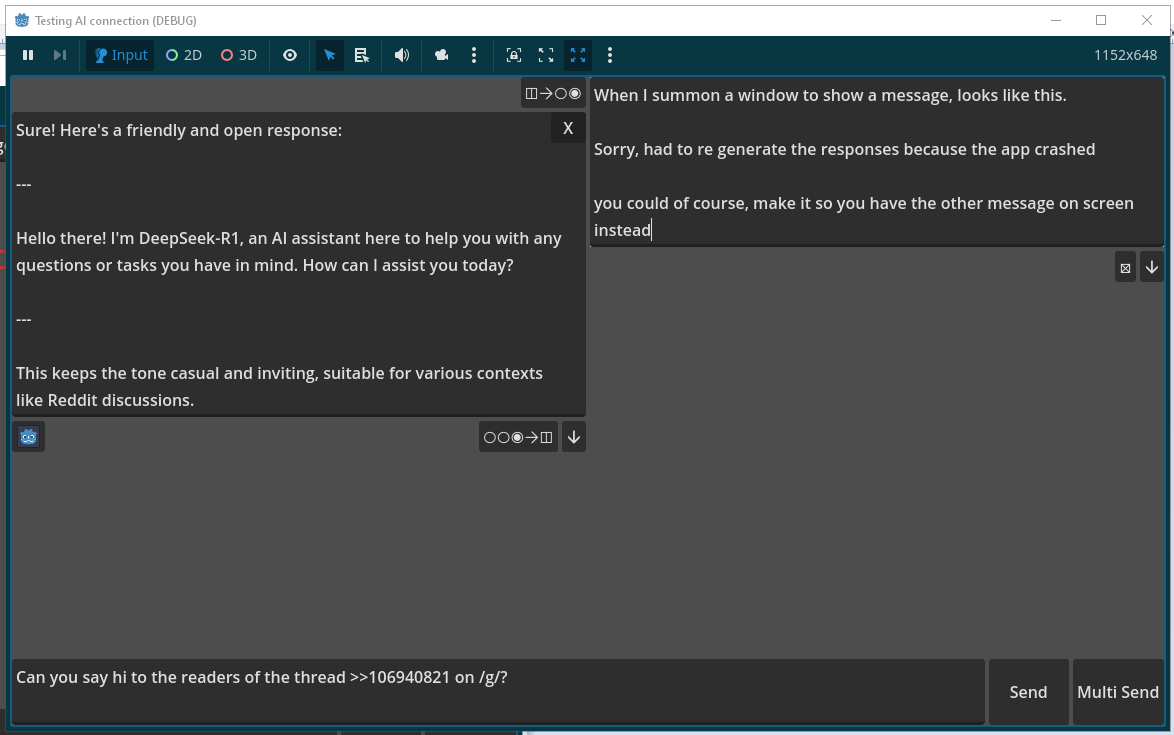Screen dimensions: 1174x735
Task: Maximize the Testing AI connection window
Action: tap(1101, 20)
